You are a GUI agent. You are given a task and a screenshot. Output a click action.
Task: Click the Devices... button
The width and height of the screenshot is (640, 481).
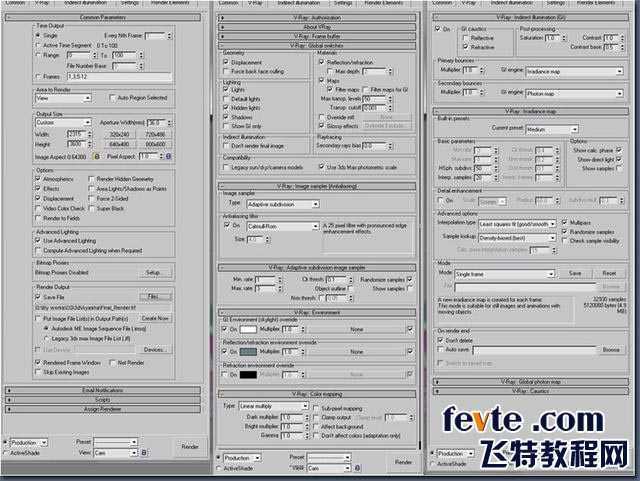pos(154,350)
